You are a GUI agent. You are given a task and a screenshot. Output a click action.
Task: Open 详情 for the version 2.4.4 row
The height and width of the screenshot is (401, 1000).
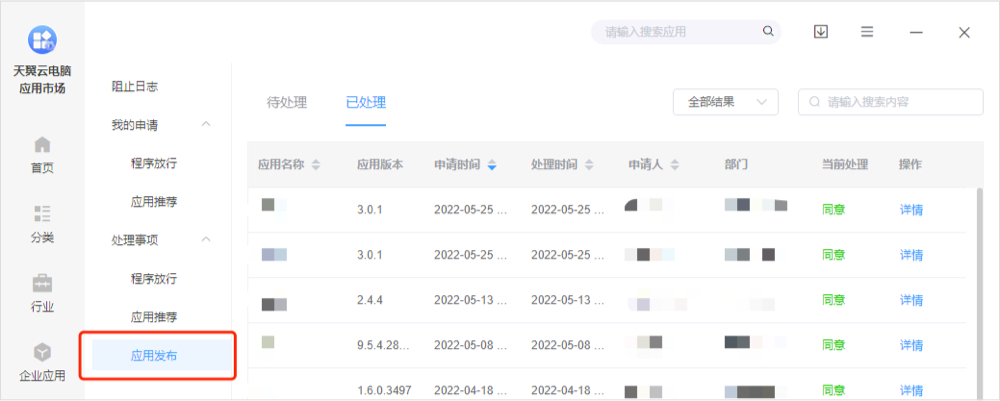click(911, 300)
